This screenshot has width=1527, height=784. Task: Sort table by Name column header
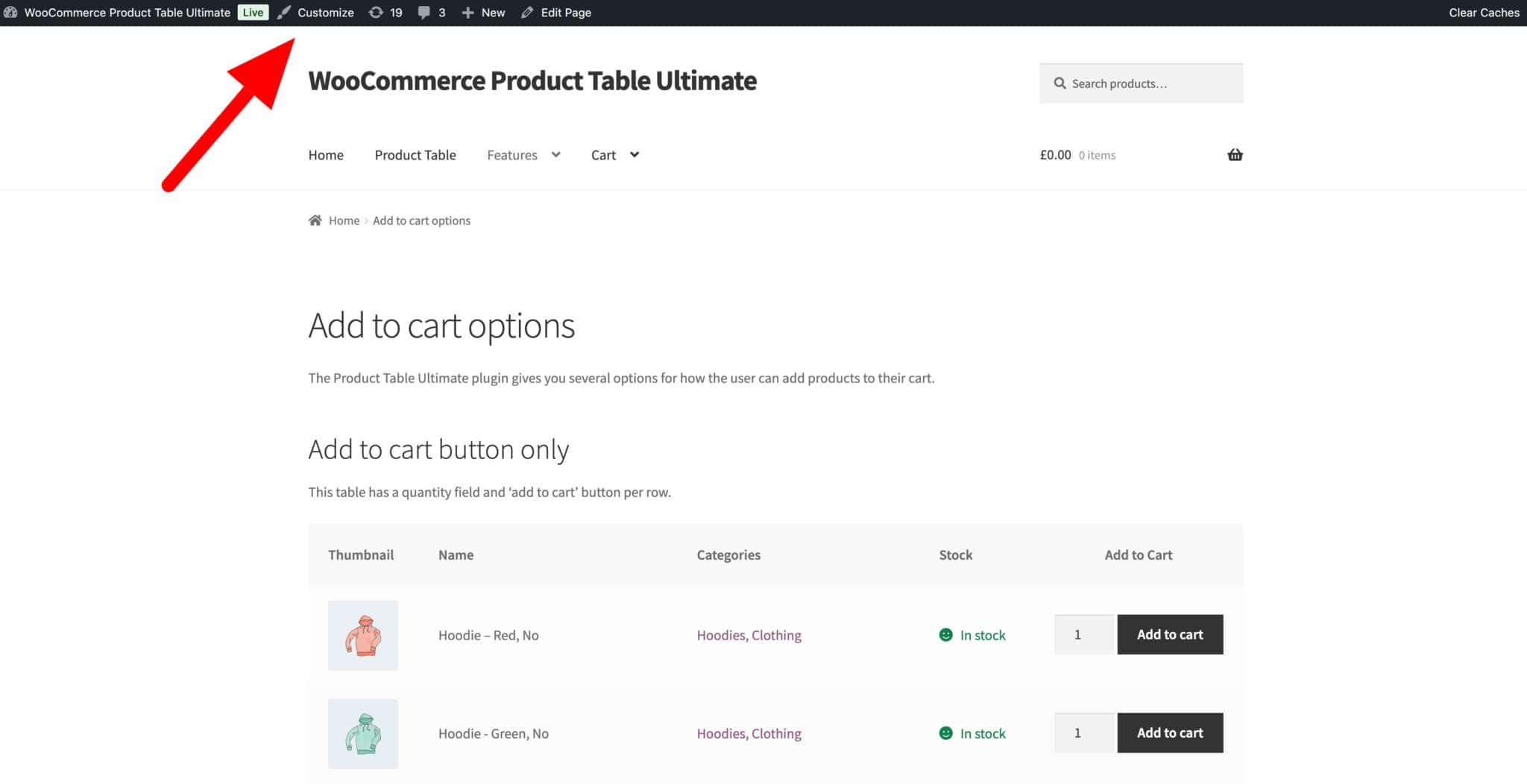tap(456, 555)
